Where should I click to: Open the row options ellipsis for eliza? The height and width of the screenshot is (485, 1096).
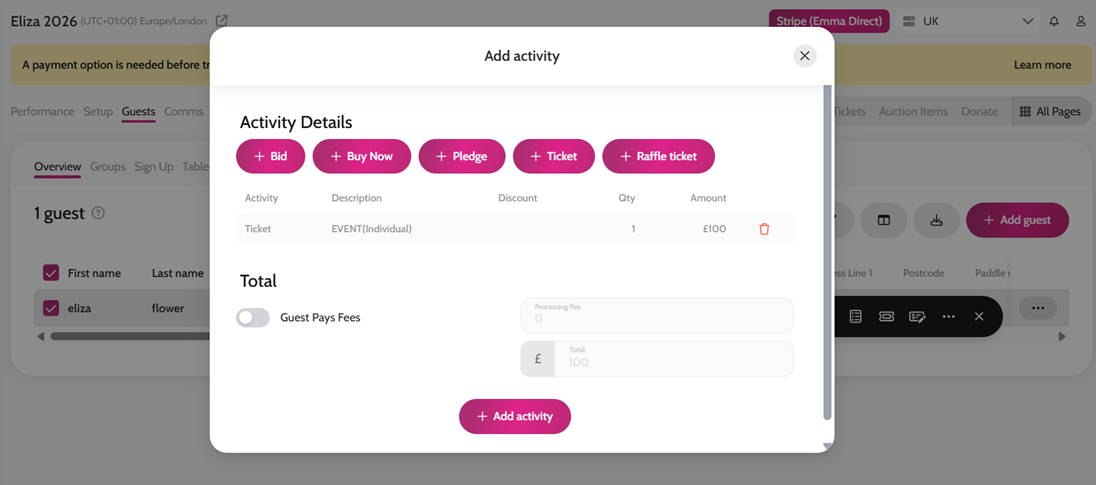[x=1037, y=307]
